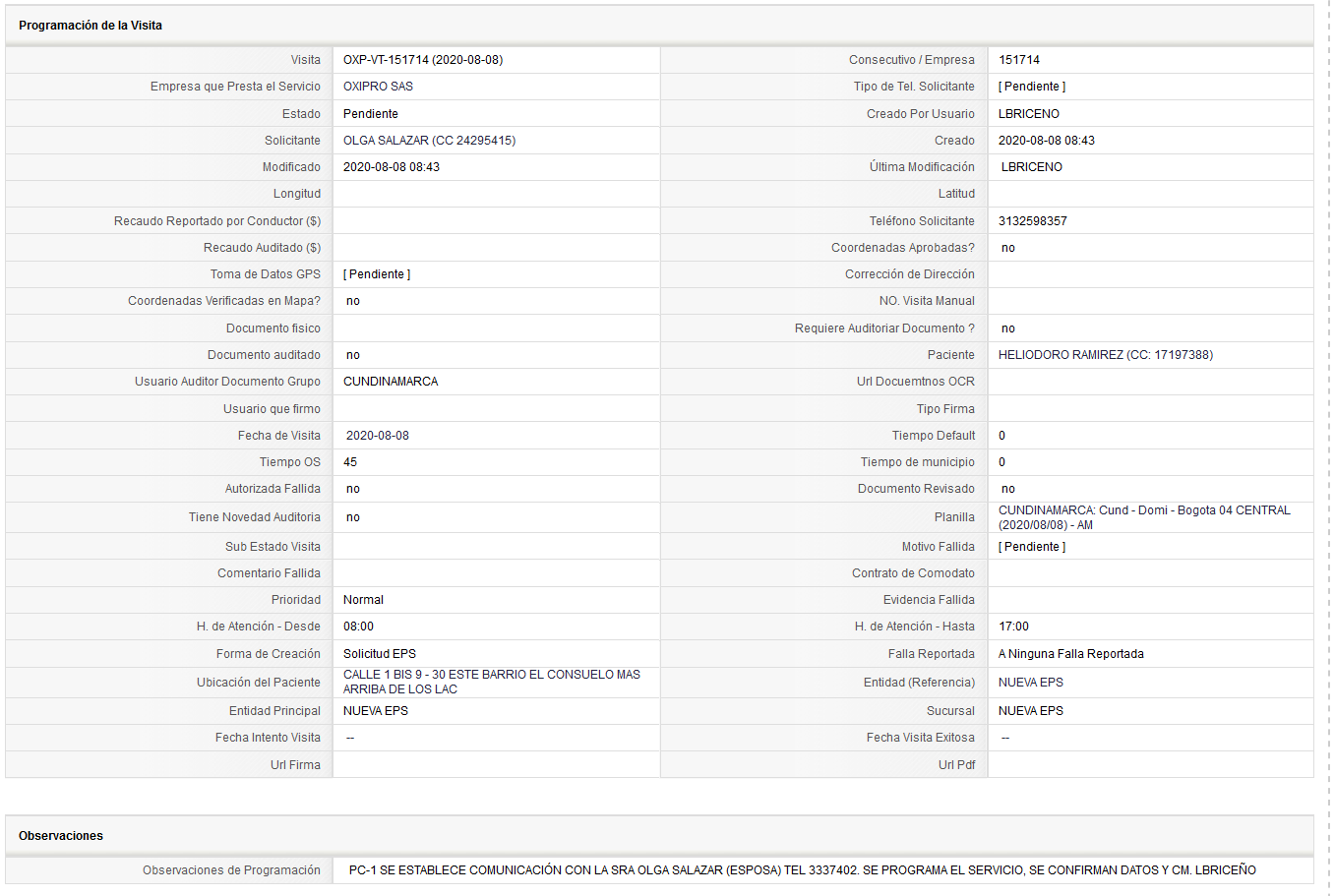1335x896 pixels.
Task: Select Última Modificación value LBRICENO
Action: [x=1032, y=167]
